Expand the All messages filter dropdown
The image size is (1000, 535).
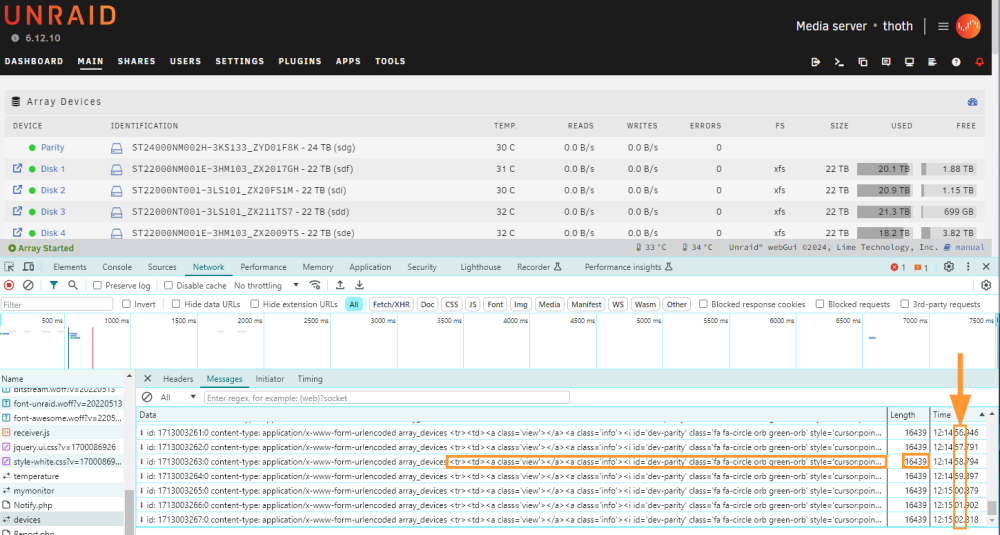pyautogui.click(x=178, y=397)
